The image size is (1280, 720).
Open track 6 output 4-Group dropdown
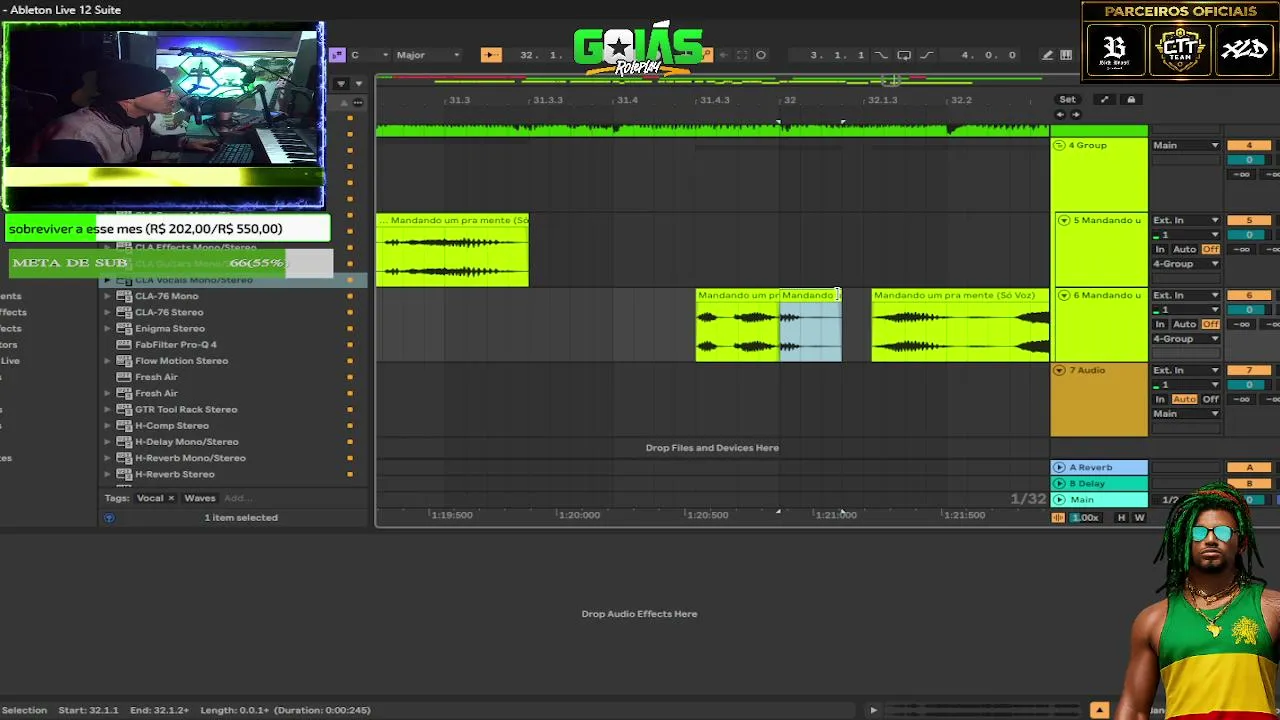click(x=1186, y=339)
